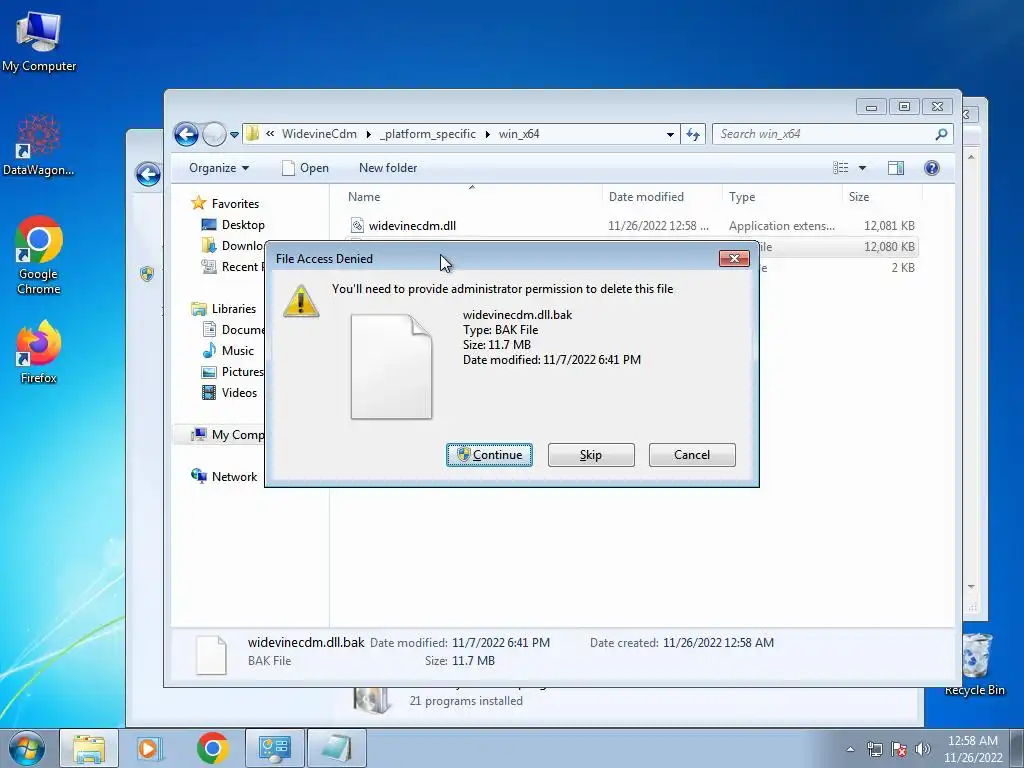Screen dimensions: 1024x768
Task: Sort by the Type column header
Action: tap(782, 197)
